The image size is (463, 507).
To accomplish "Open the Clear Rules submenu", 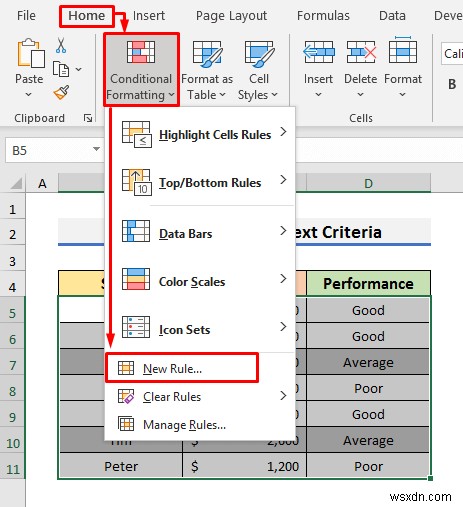I will tap(200, 397).
